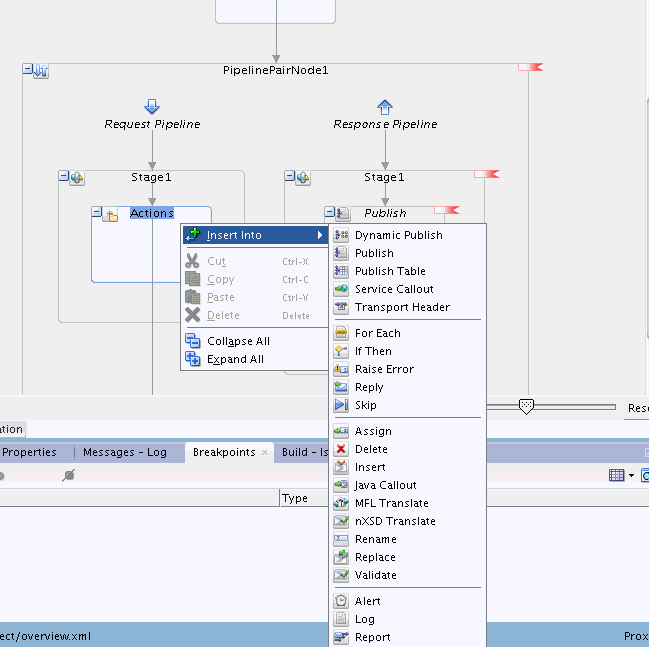
Task: Collapse Stage1 in the Request Pipeline
Action: 64,177
